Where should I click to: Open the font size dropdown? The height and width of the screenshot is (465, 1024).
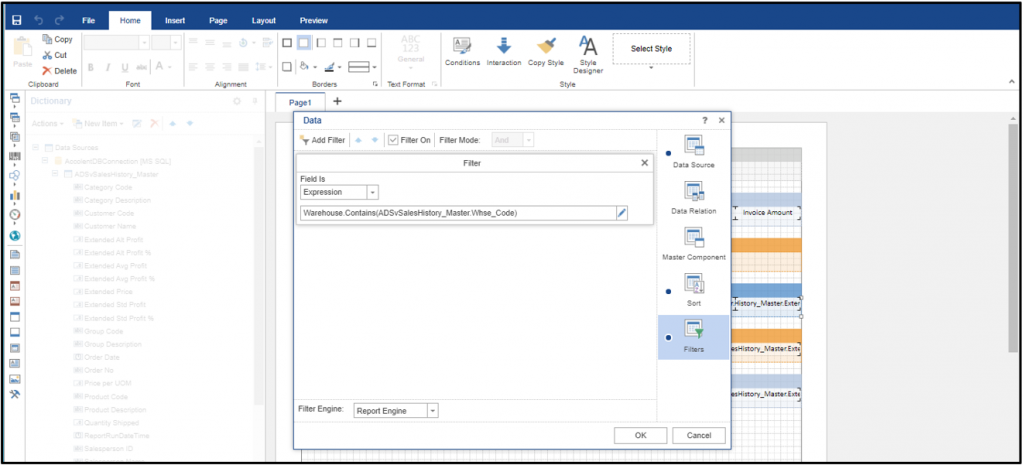[176, 43]
